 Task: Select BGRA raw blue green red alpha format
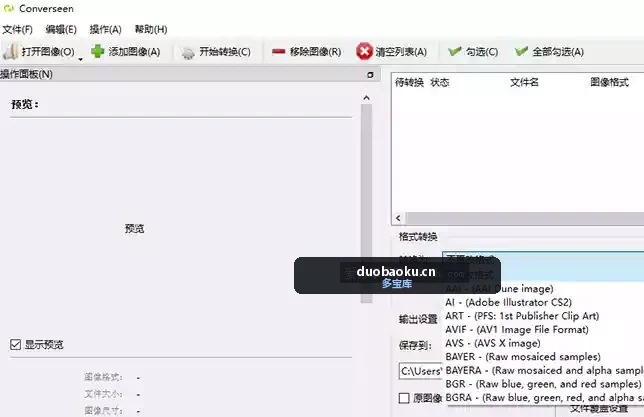pyautogui.click(x=544, y=397)
